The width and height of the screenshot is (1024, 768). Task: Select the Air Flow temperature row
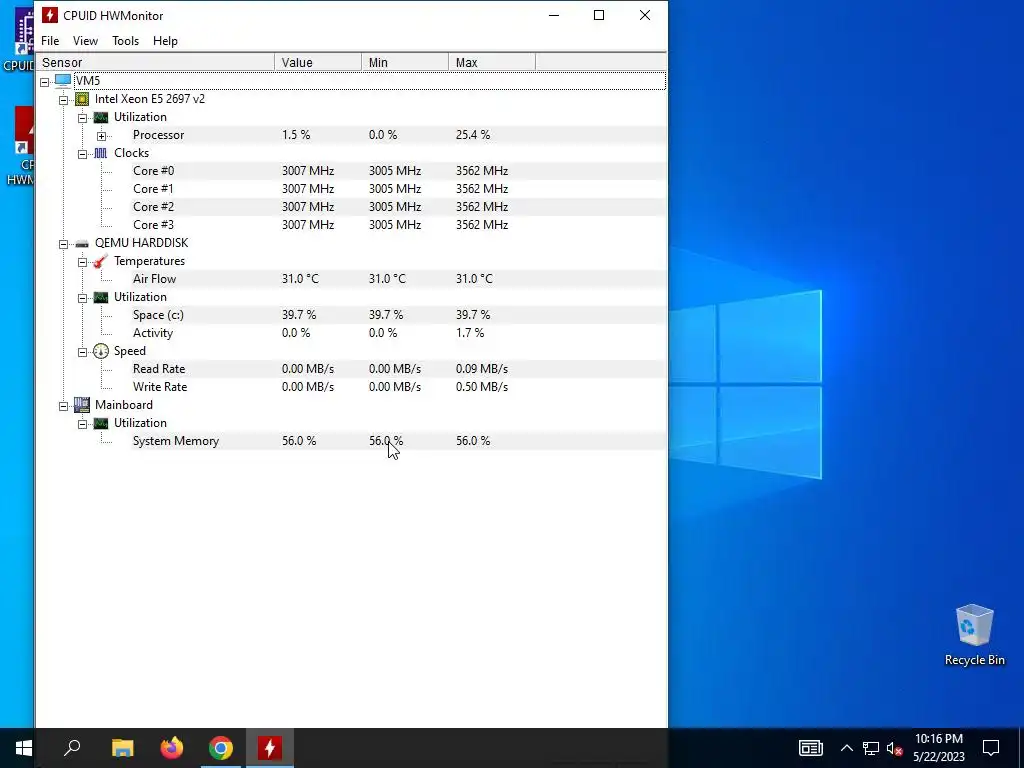click(x=398, y=279)
